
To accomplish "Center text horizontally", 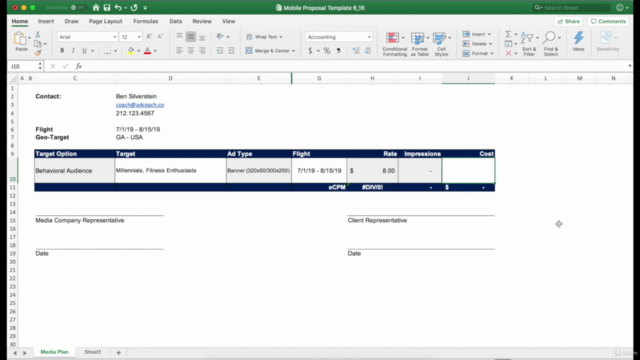I will (191, 51).
